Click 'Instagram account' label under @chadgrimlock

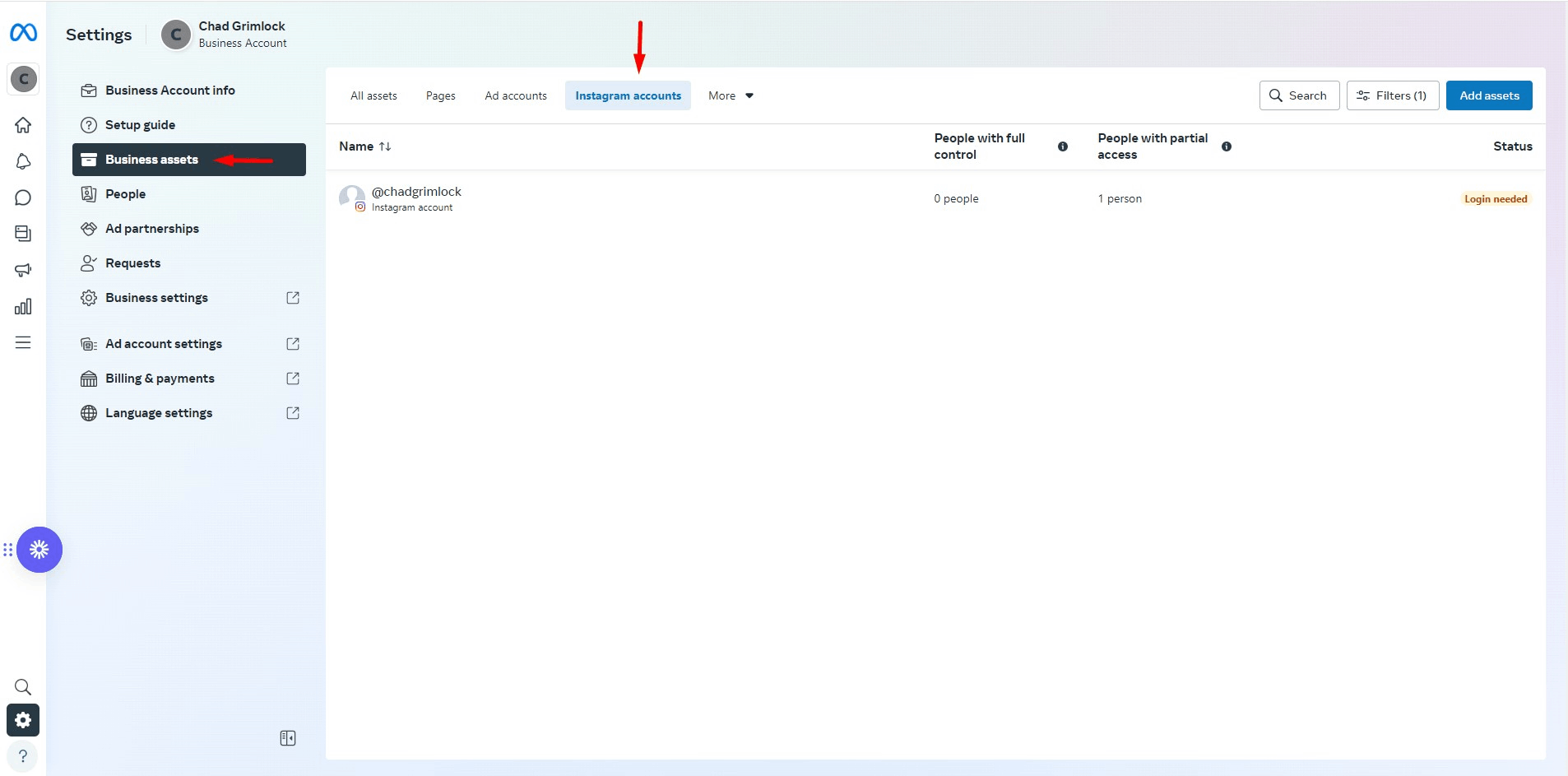(412, 207)
